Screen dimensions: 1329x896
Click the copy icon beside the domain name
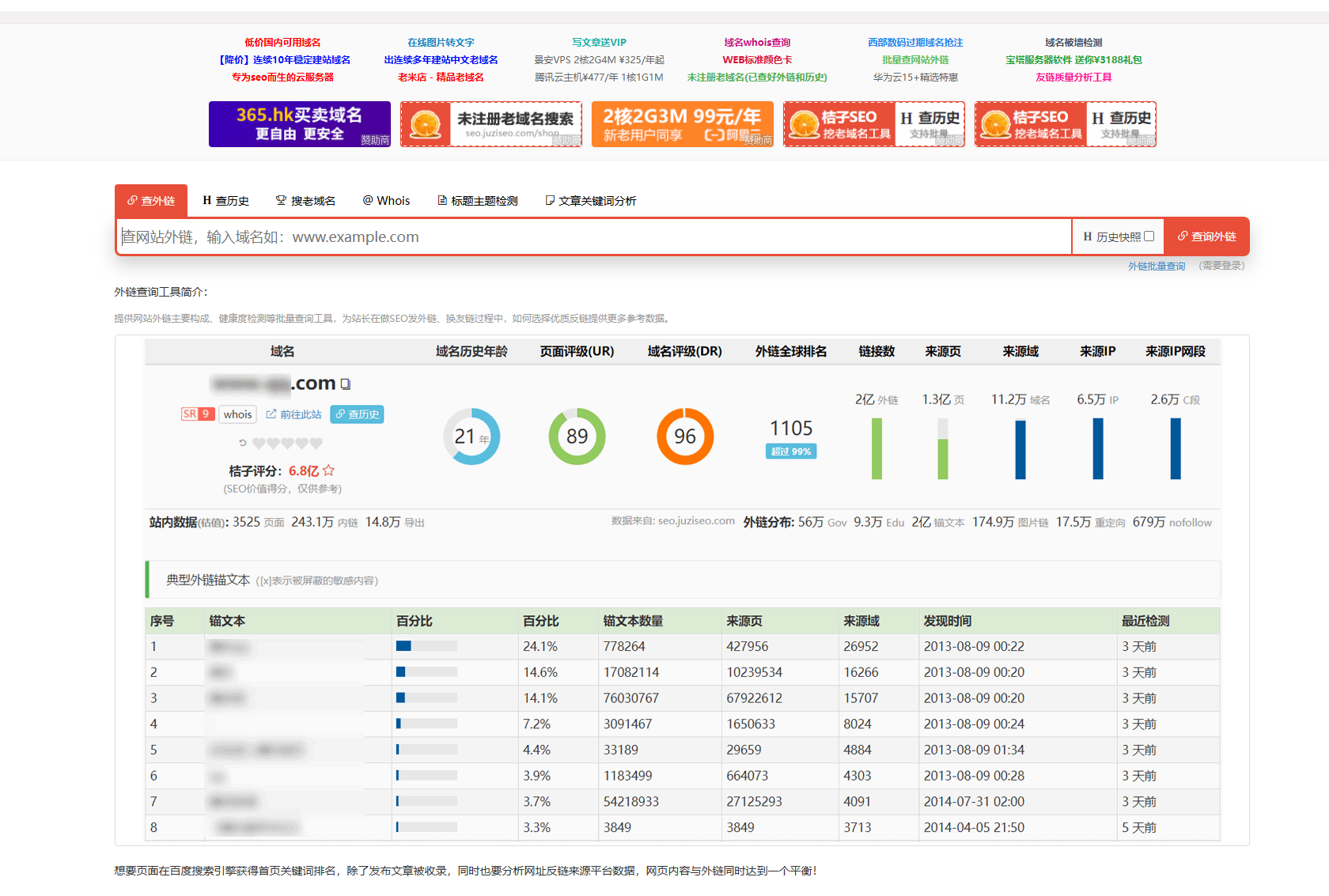coord(346,384)
